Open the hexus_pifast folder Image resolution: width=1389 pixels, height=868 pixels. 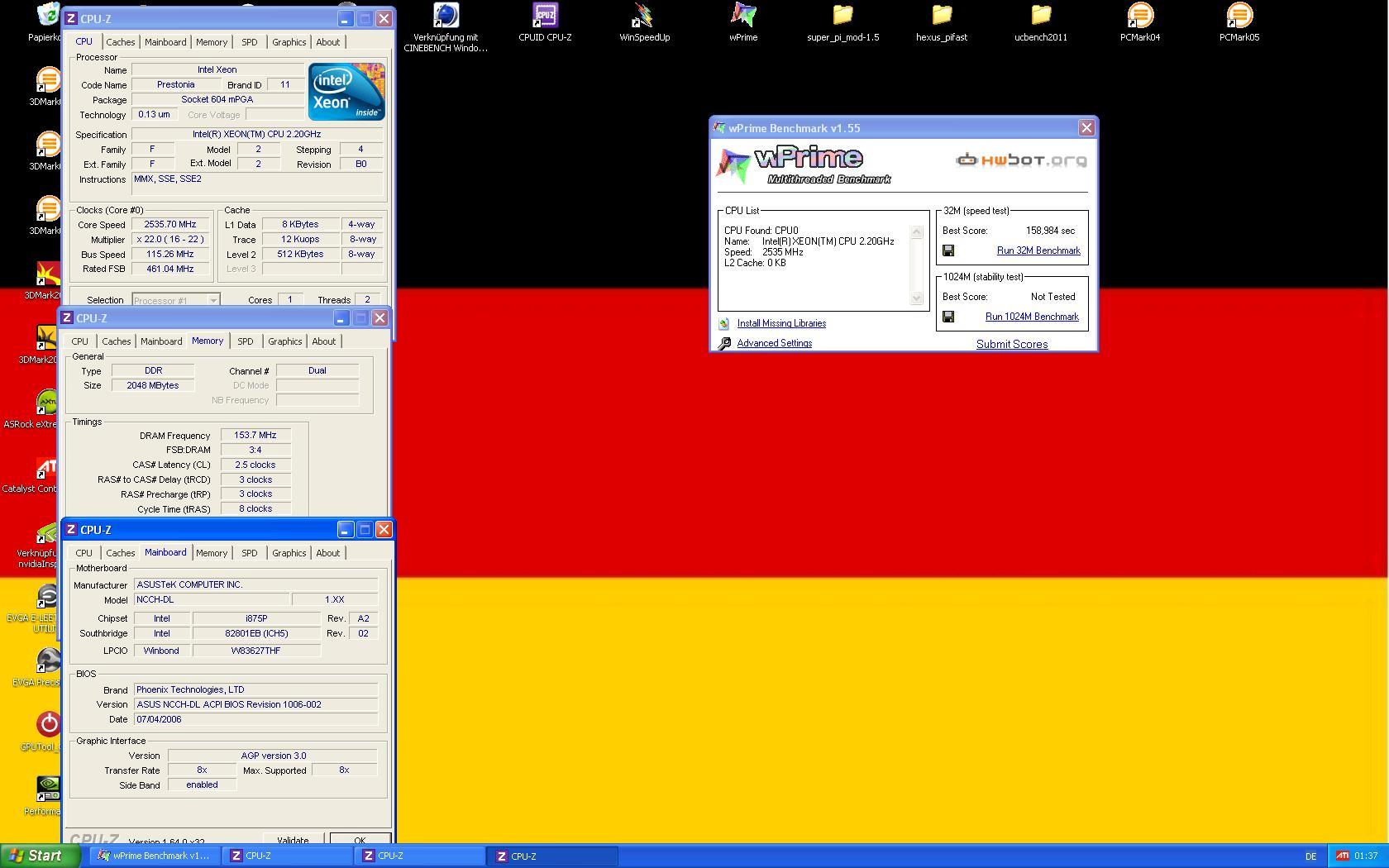tap(942, 15)
